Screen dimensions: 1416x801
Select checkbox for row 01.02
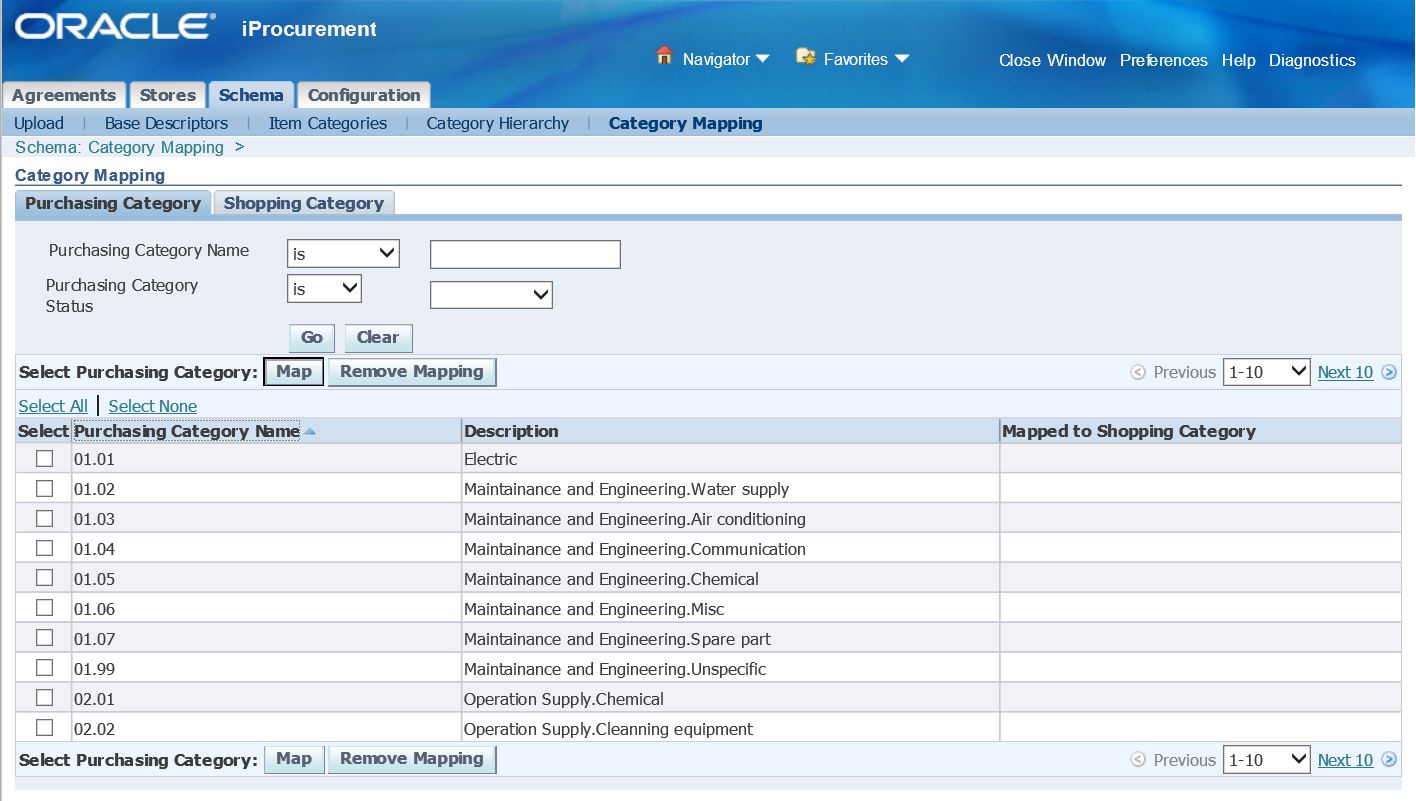(x=44, y=489)
